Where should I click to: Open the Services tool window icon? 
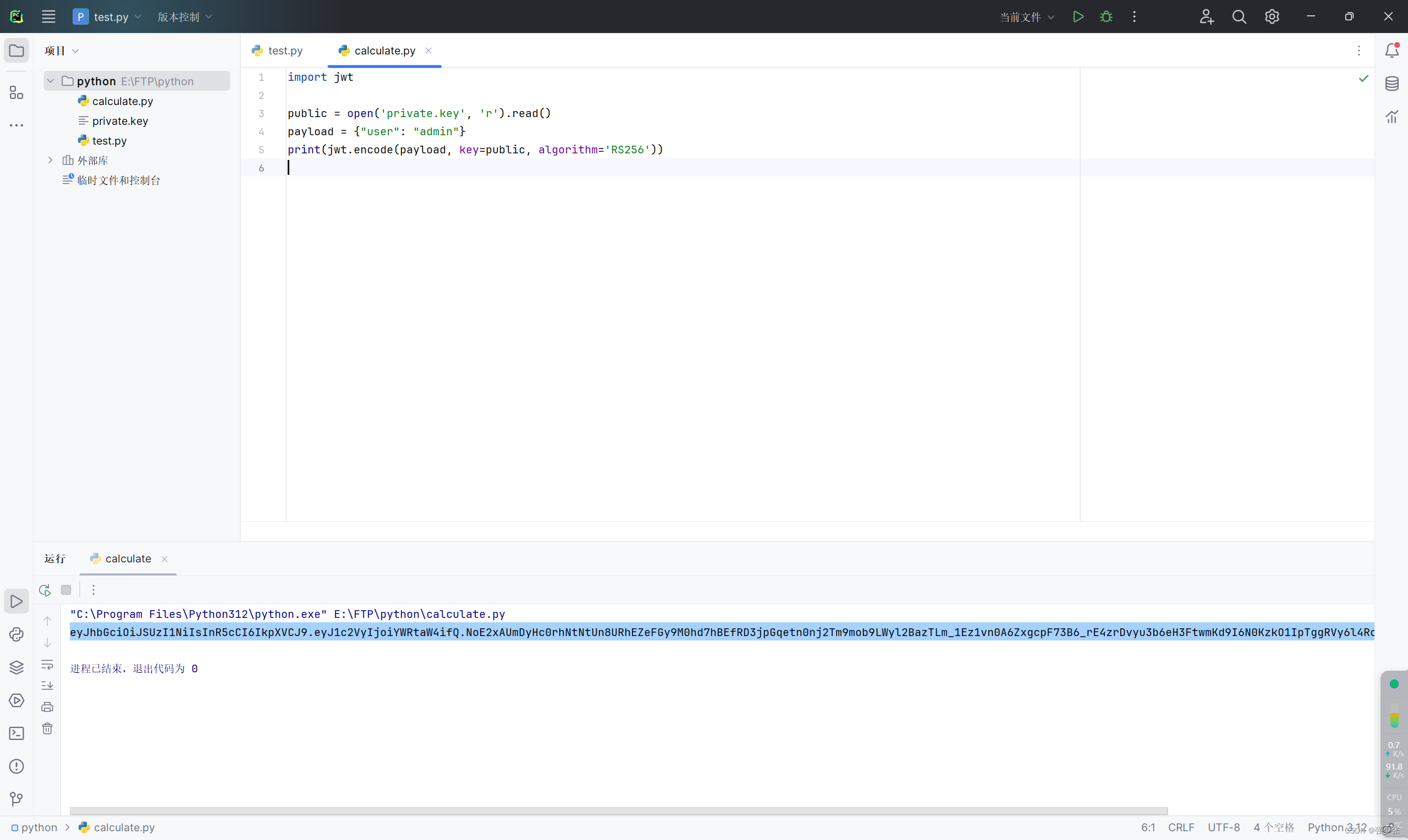click(x=16, y=700)
